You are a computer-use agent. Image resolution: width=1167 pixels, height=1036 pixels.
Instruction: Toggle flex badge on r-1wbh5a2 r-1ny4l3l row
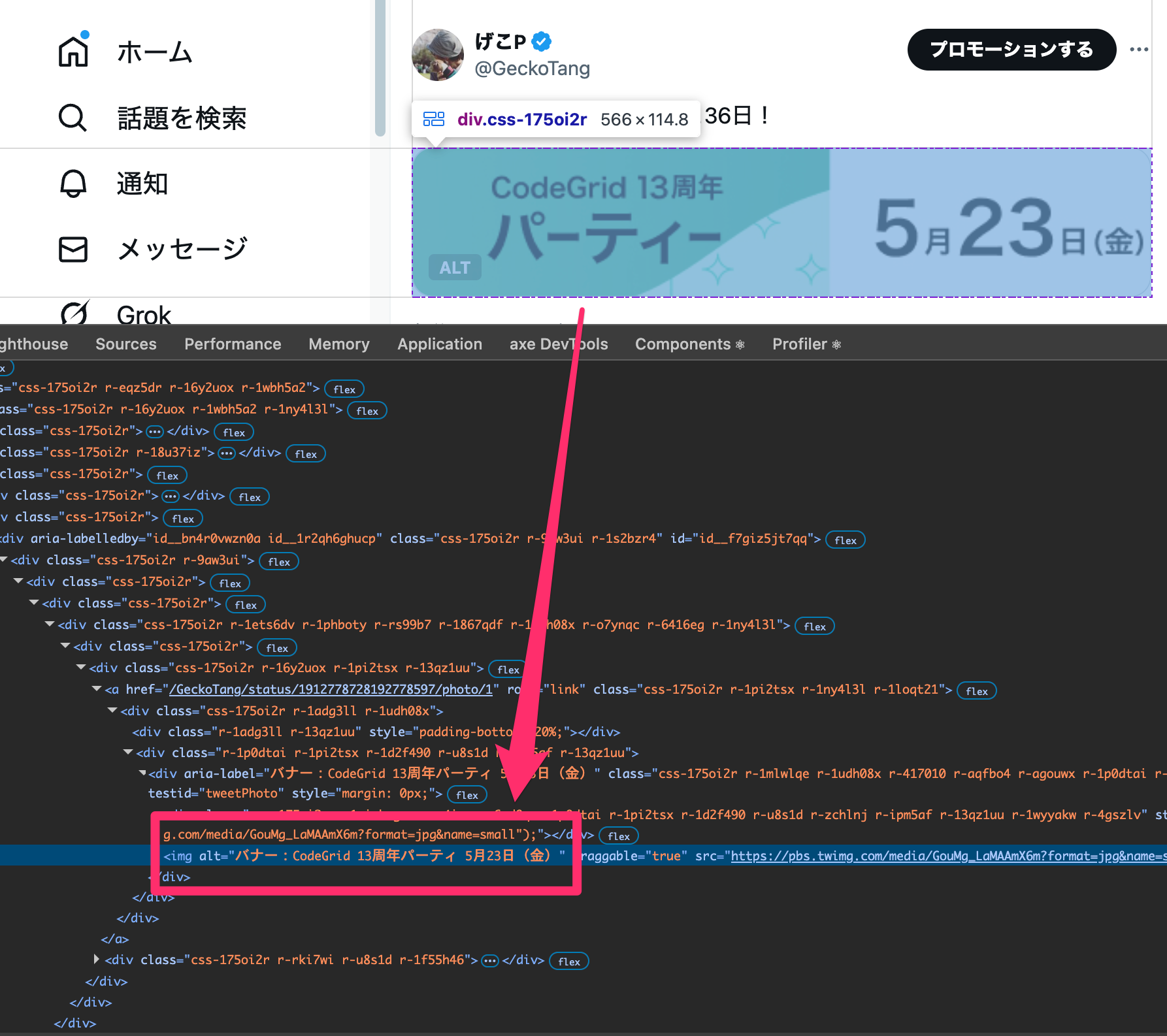[367, 410]
